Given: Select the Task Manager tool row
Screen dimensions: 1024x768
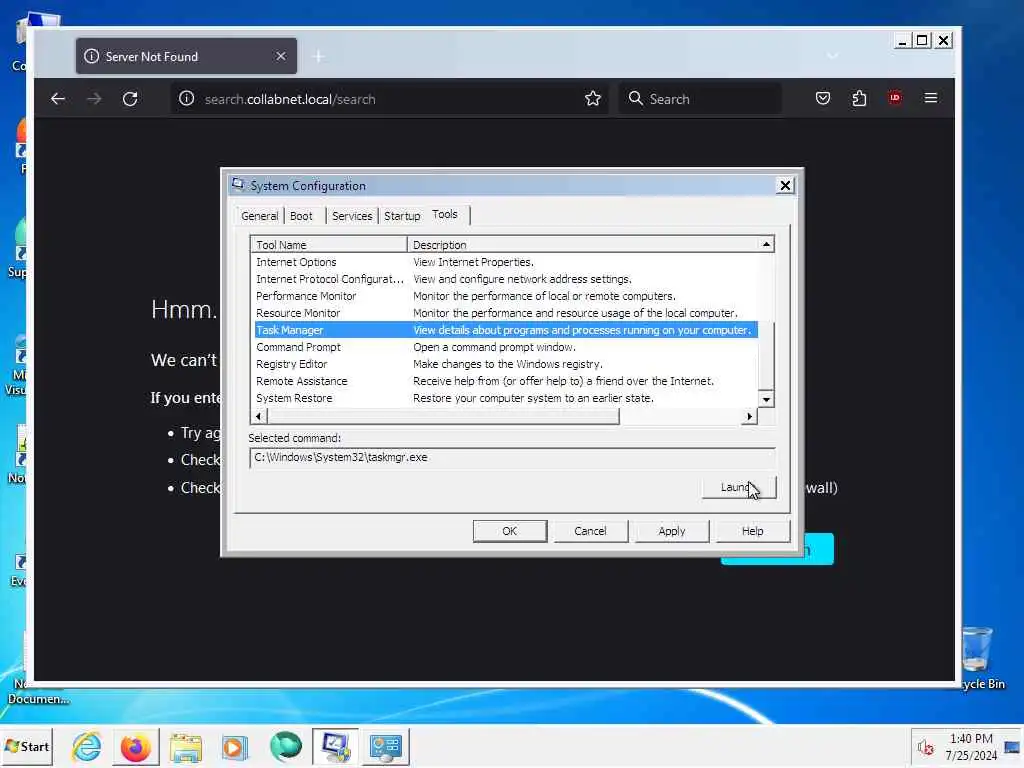Looking at the screenshot, I should pos(505,330).
